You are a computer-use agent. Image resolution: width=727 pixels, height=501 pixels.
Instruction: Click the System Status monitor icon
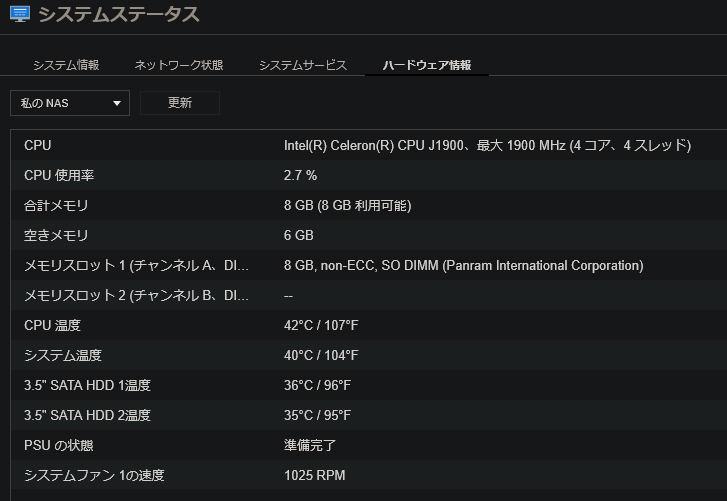[20, 14]
